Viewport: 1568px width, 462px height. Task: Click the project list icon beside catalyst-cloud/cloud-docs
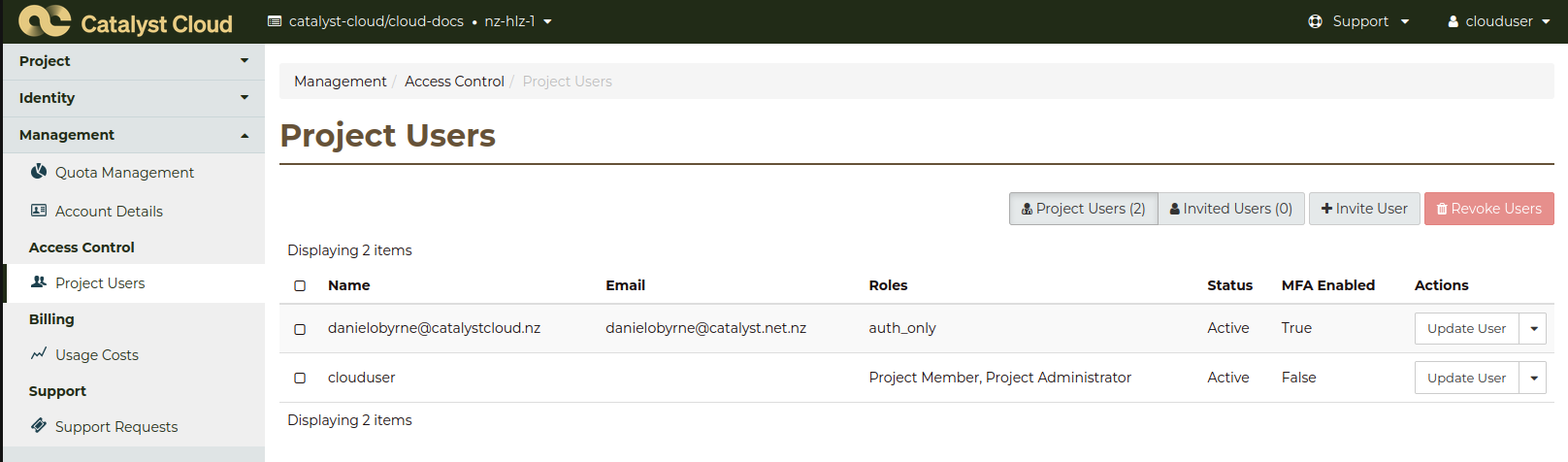coord(275,21)
